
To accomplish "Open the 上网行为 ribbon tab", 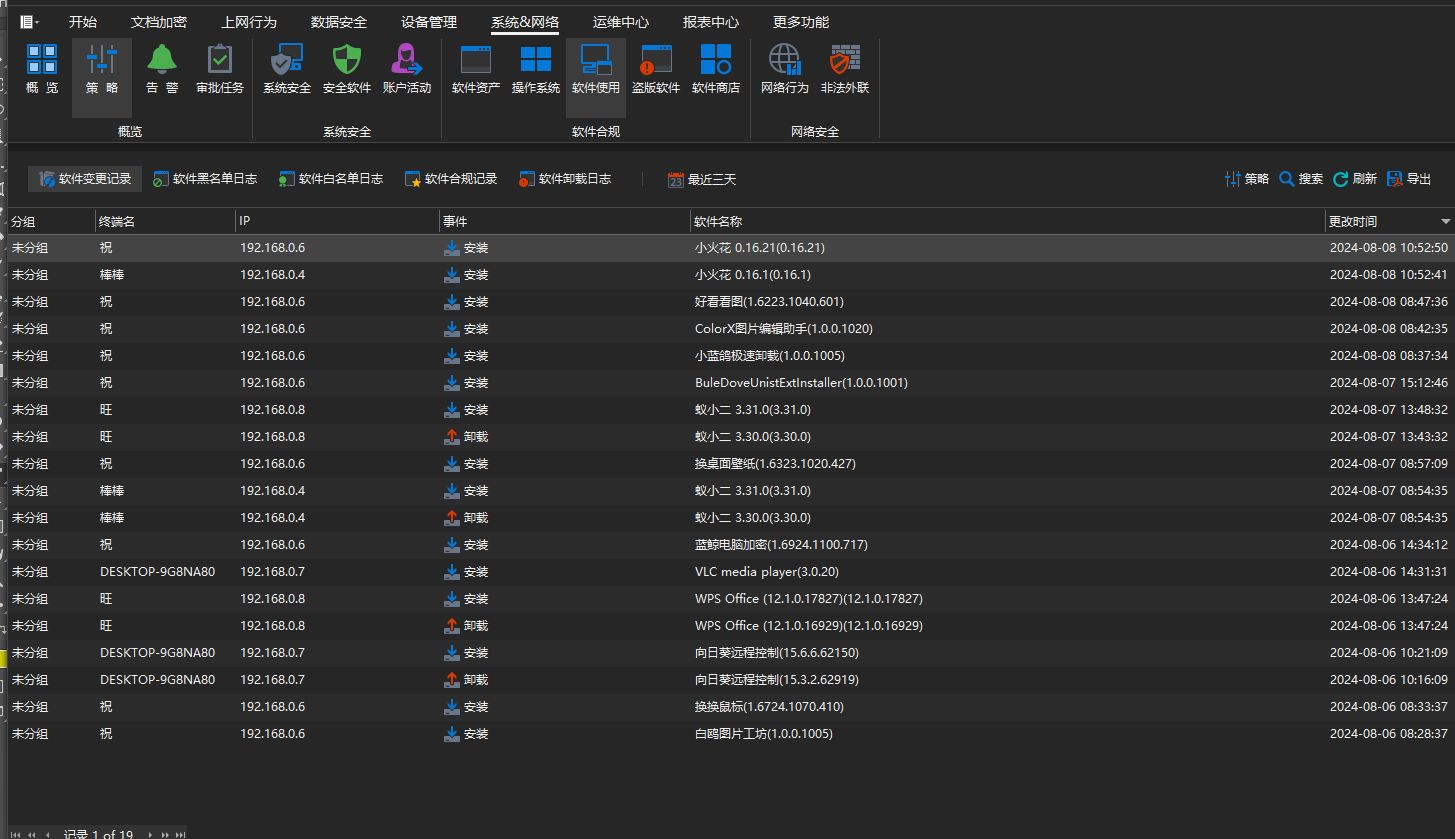I will [249, 22].
